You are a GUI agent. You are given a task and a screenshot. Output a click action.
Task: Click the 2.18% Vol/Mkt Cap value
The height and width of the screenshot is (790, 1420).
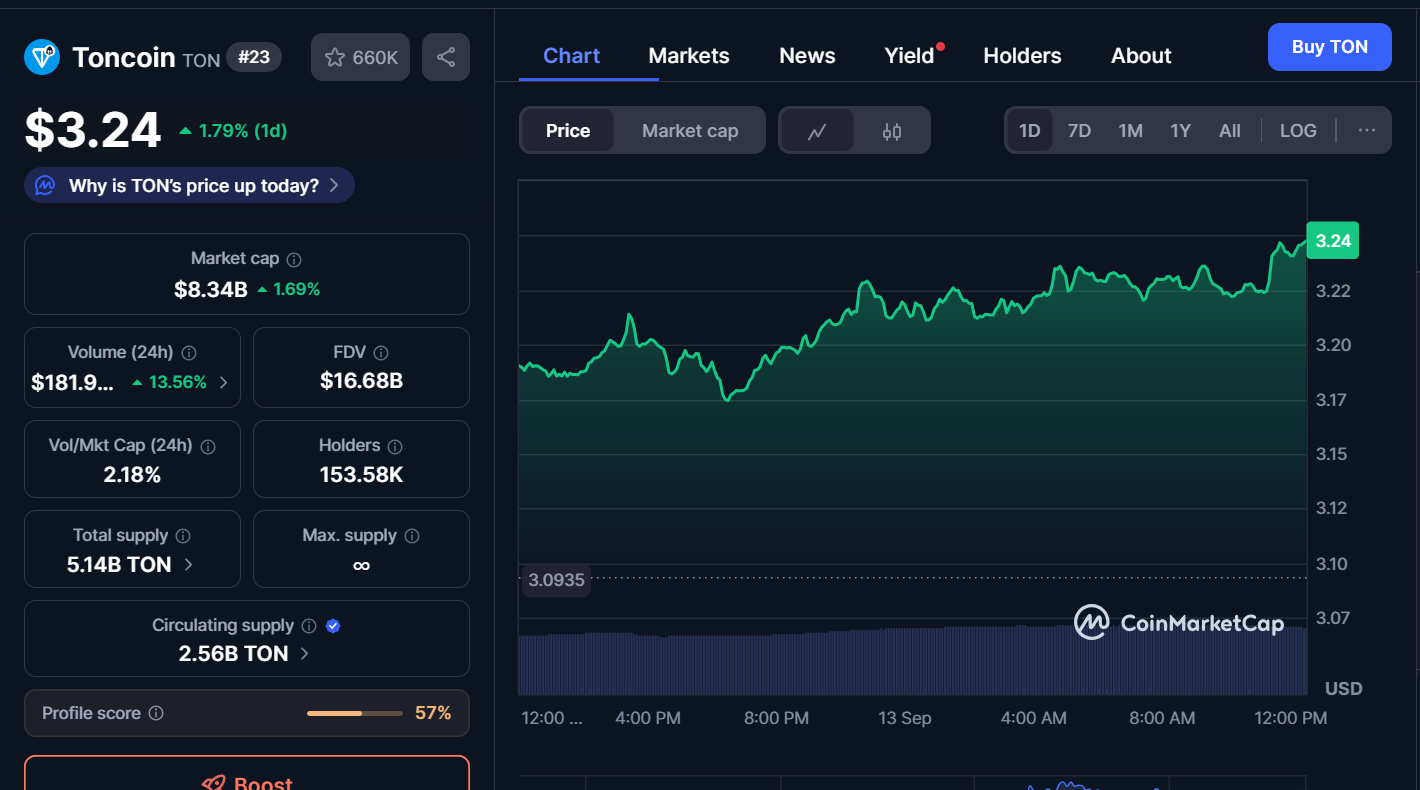click(132, 475)
